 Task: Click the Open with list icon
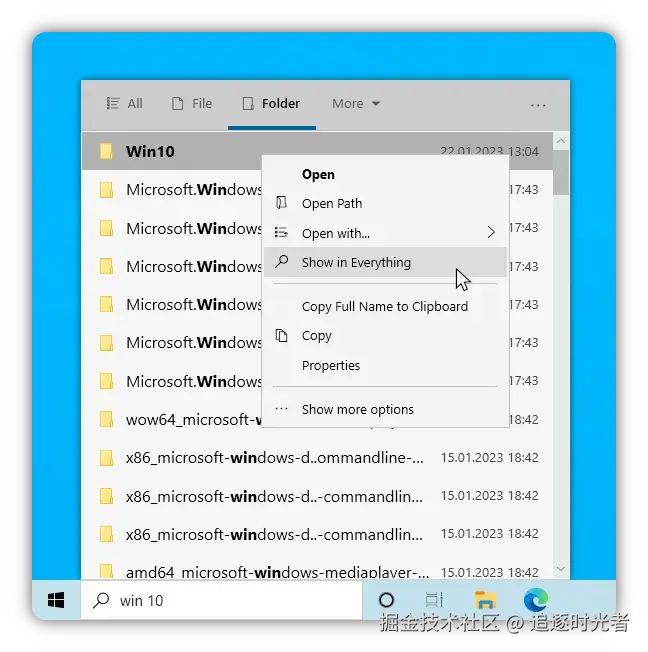281,232
